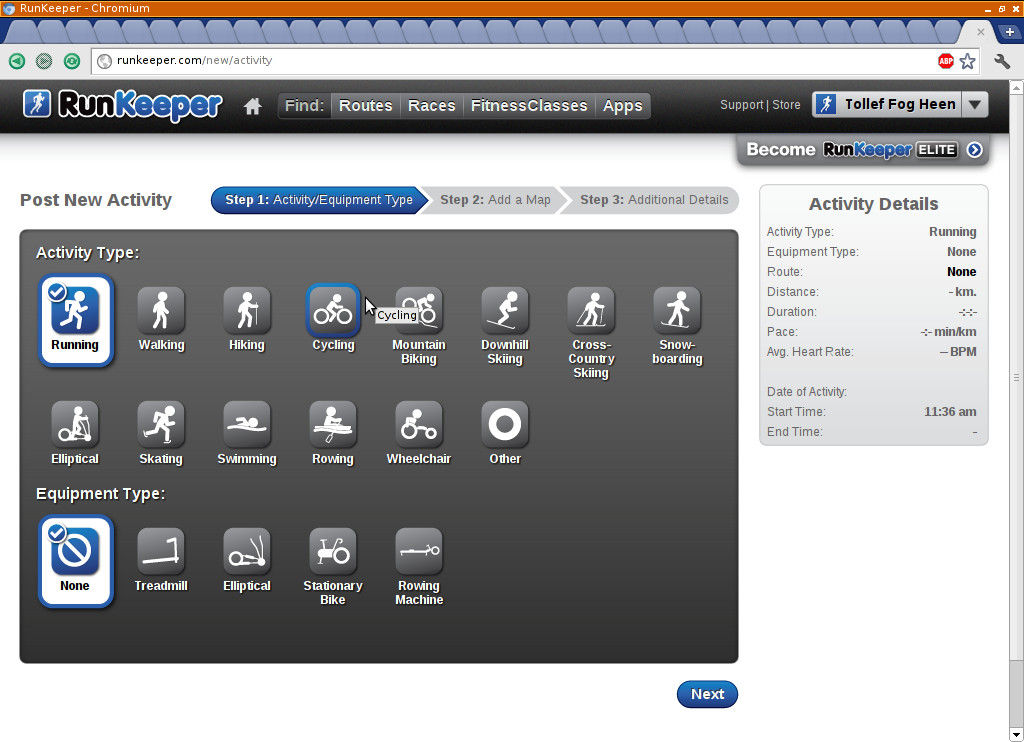This screenshot has width=1024, height=742.
Task: Close the current browser tab
Action: 980,32
